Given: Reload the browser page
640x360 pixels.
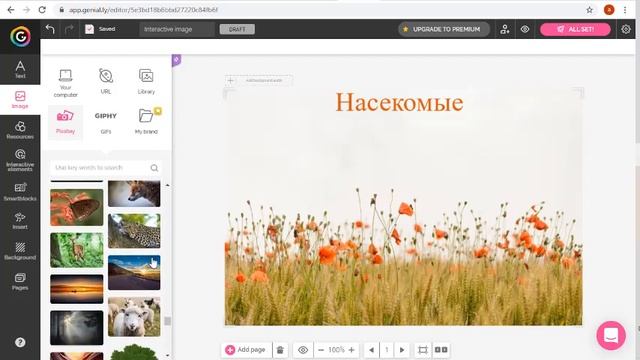Looking at the screenshot, I should click(x=42, y=10).
